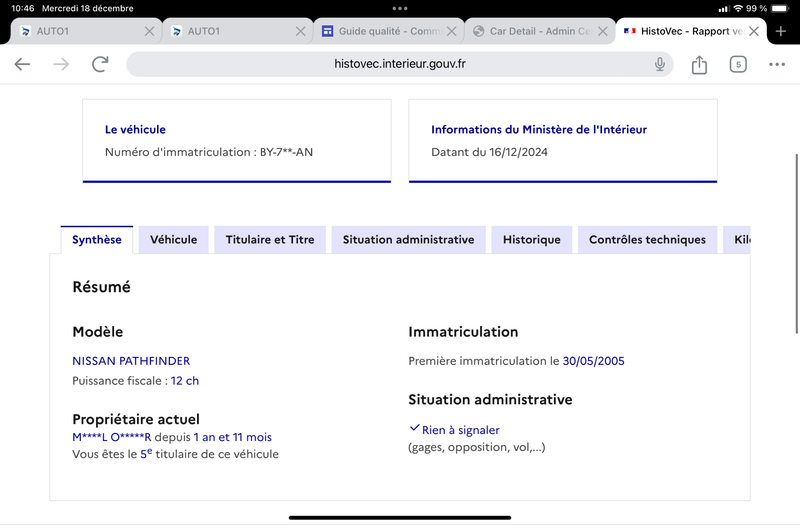Screen dimensions: 800x525
Task: Reload the HistoVec page
Action: (100, 64)
